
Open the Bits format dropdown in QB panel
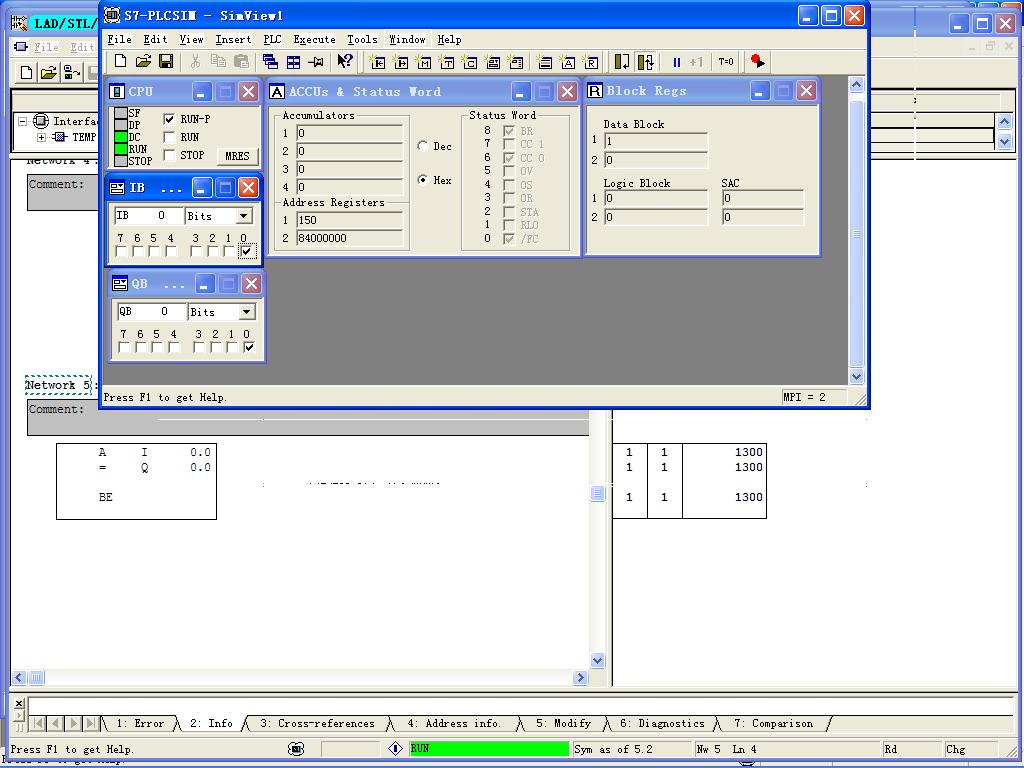tap(246, 312)
